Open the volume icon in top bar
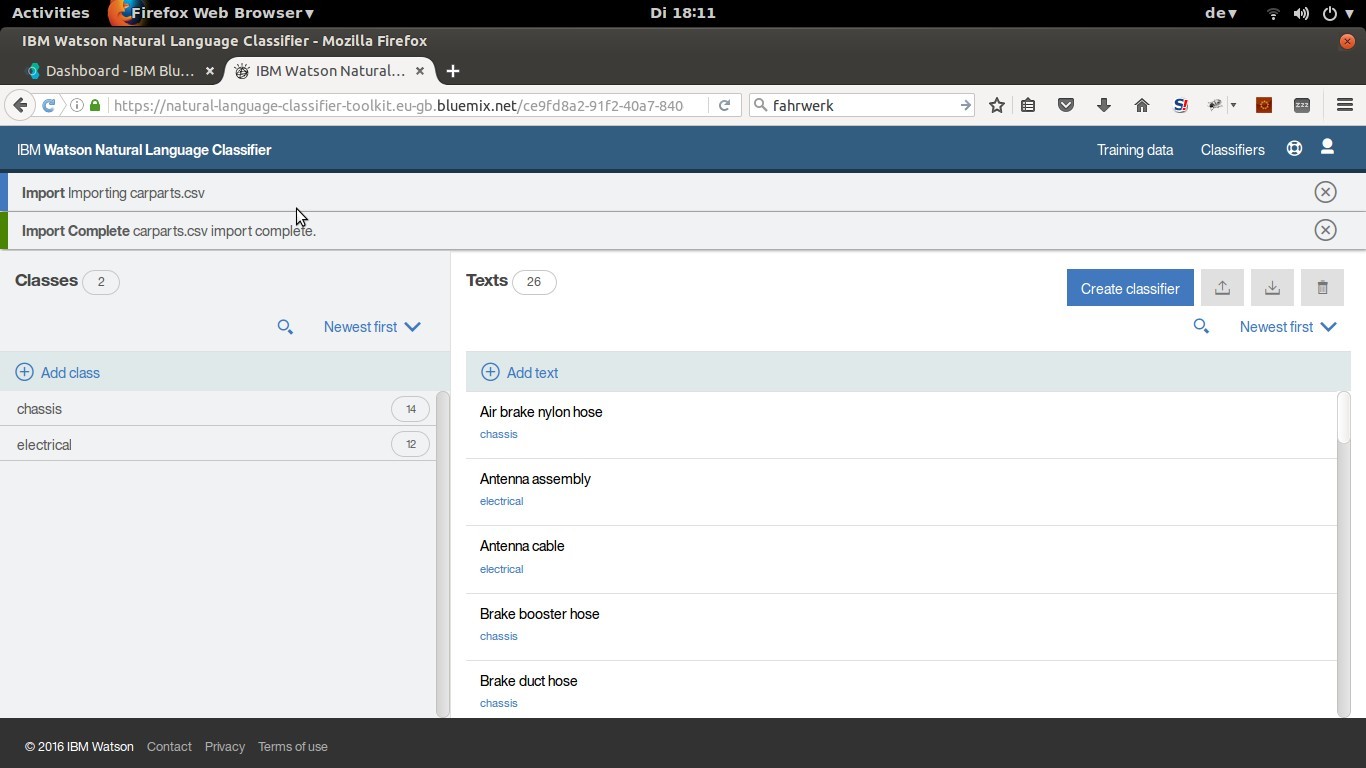 tap(1301, 13)
